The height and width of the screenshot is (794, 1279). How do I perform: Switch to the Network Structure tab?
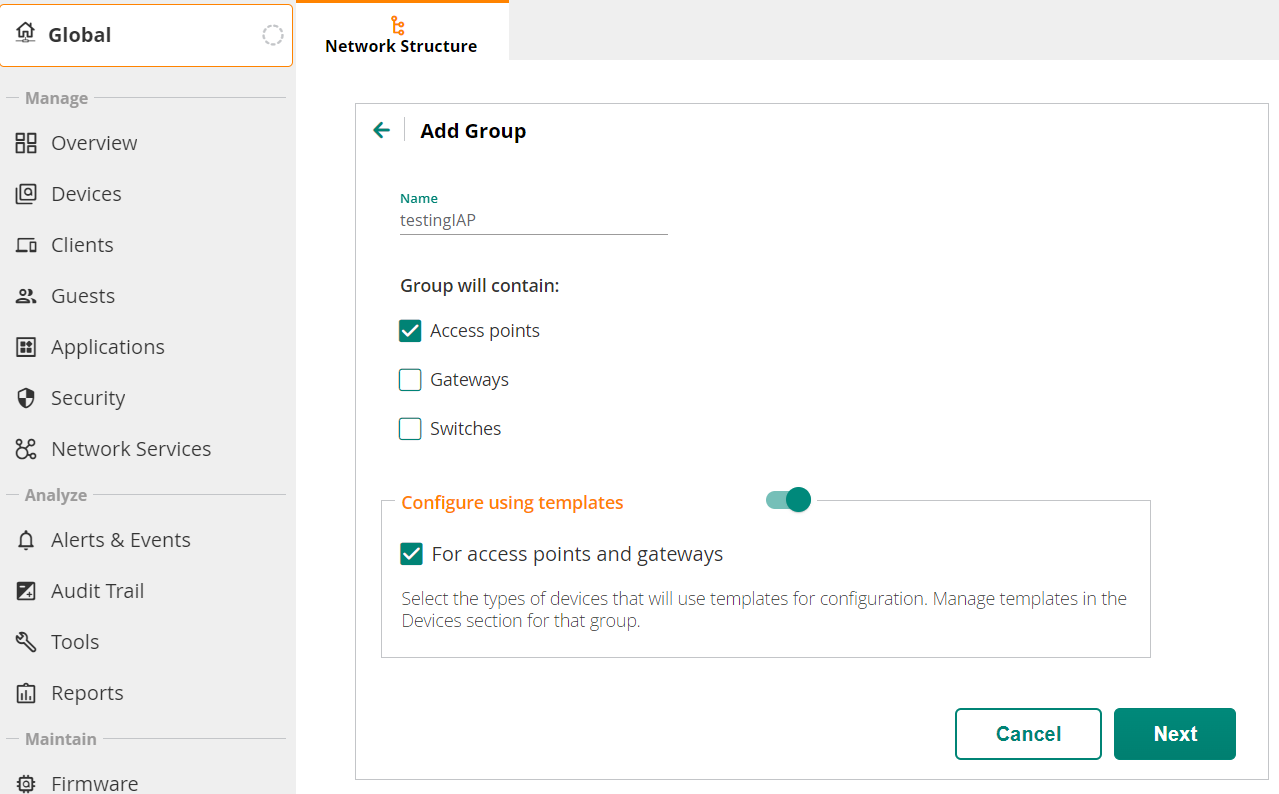[401, 35]
